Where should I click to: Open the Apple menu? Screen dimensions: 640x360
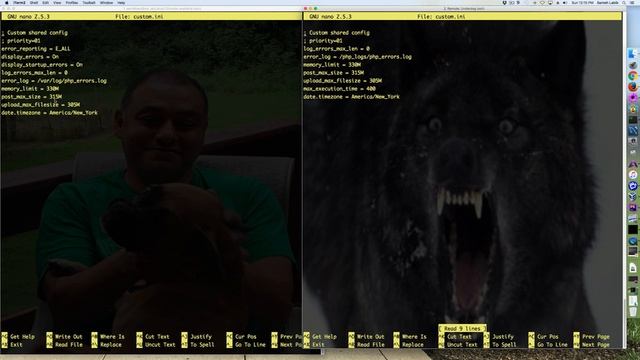[7, 2]
